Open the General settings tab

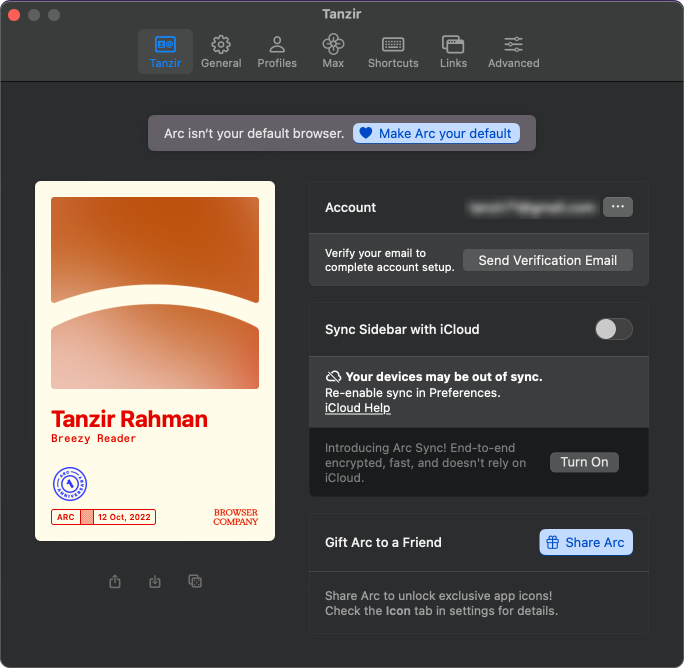tap(221, 52)
